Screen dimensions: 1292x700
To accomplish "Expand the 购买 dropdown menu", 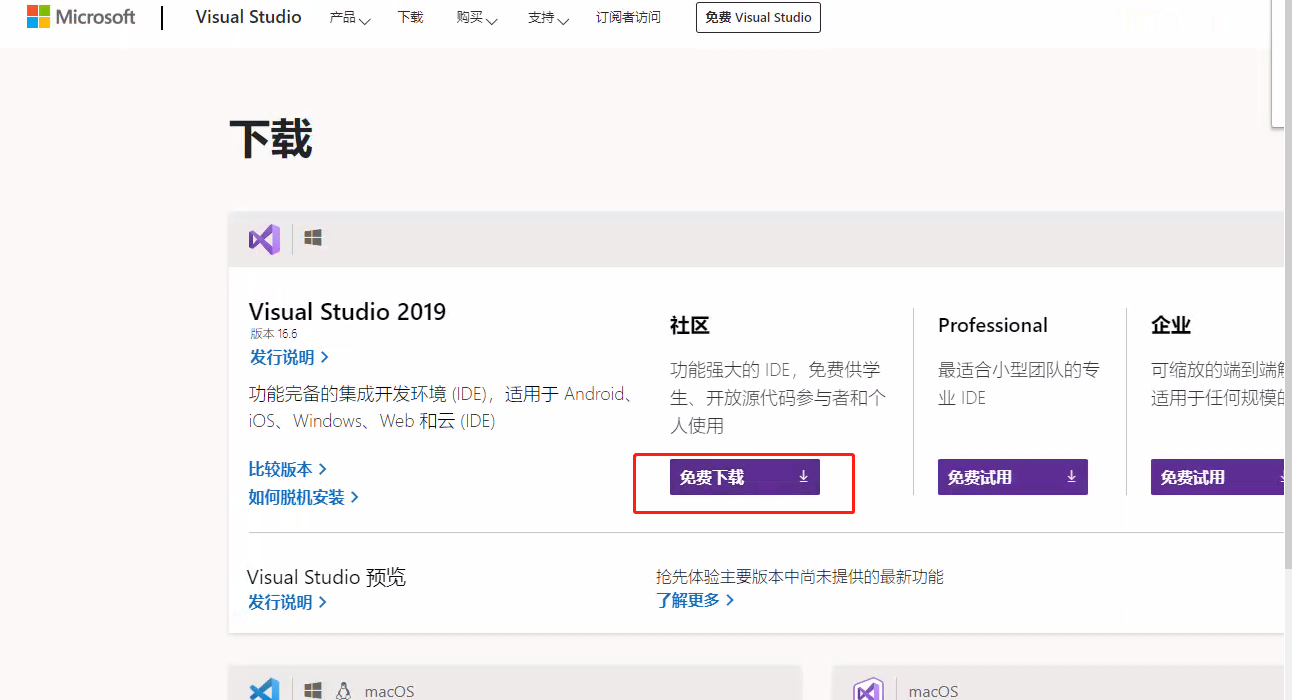I will [x=477, y=18].
